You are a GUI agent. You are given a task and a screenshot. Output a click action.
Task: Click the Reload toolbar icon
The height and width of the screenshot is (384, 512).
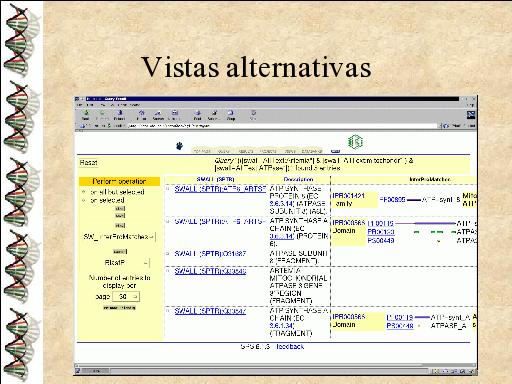[119, 115]
